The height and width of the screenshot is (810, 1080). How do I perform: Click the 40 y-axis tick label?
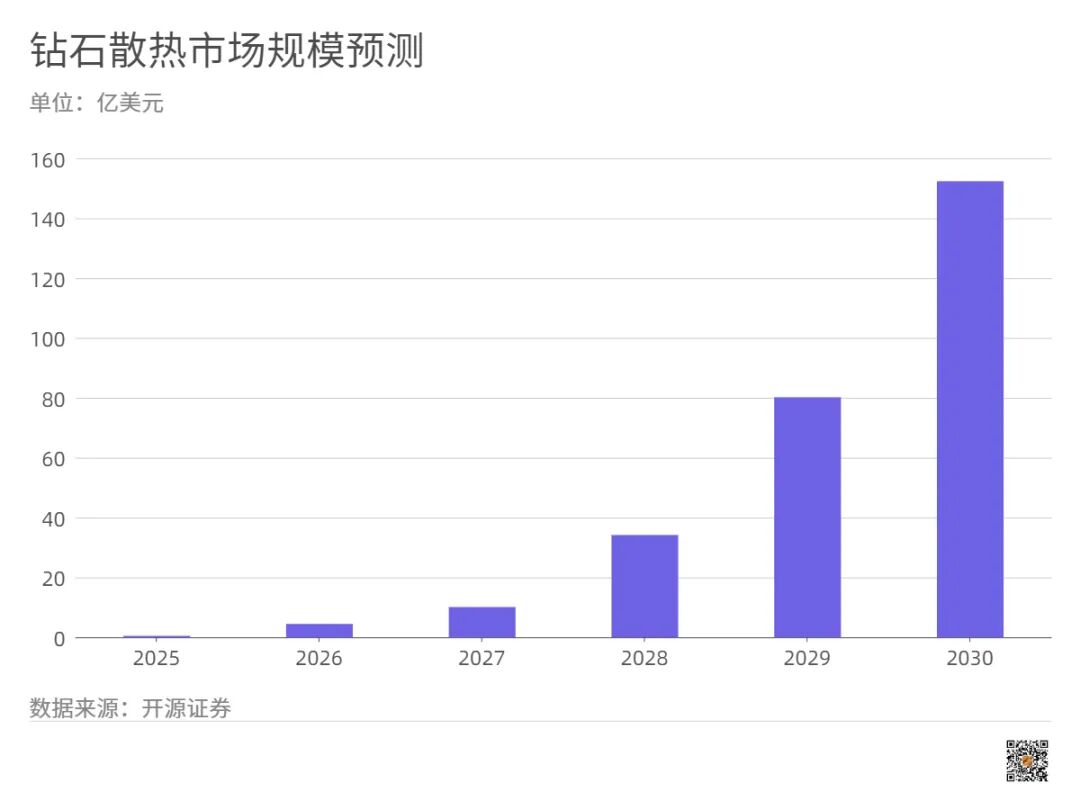point(52,519)
